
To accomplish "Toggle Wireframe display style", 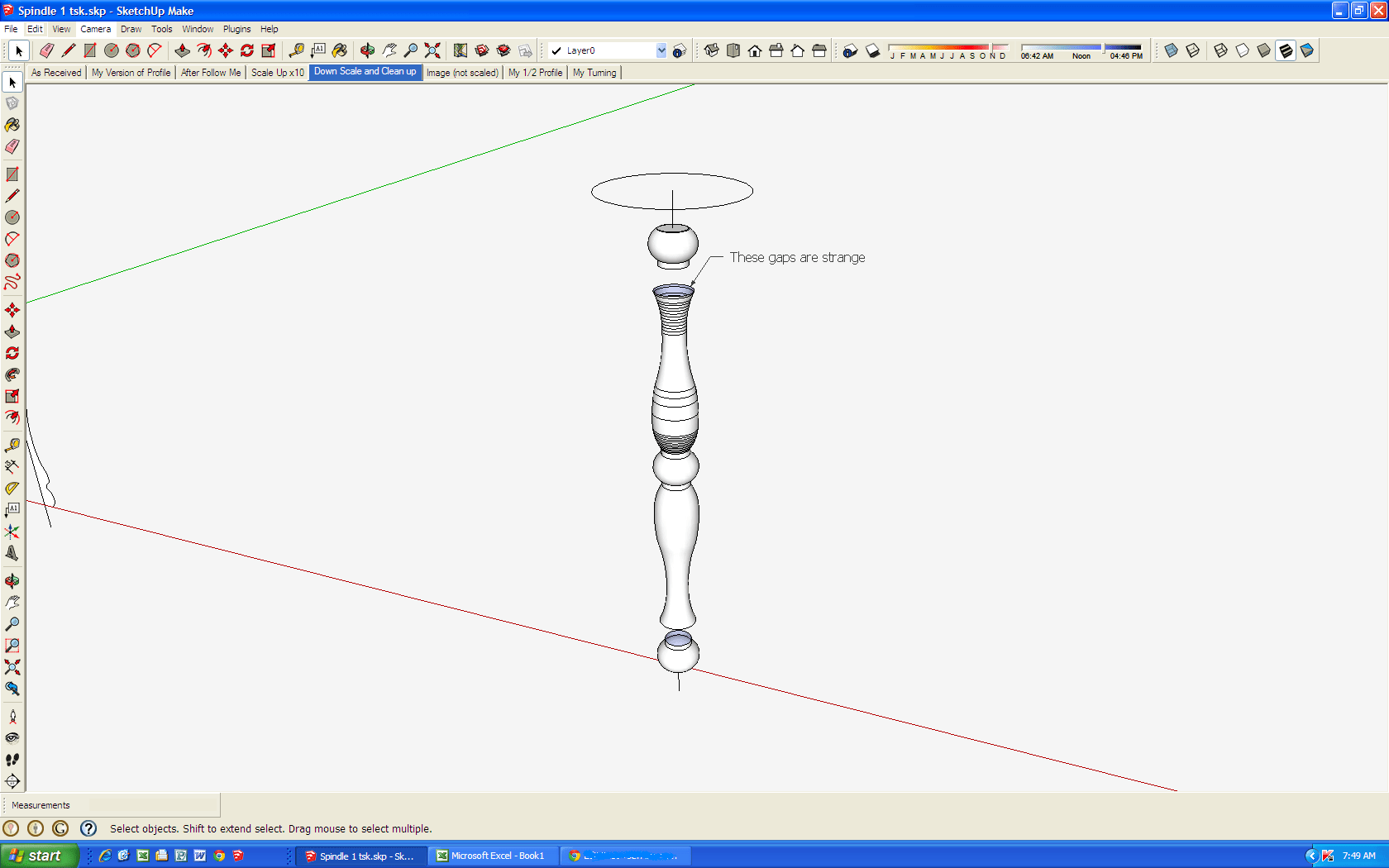I will pyautogui.click(x=1219, y=50).
